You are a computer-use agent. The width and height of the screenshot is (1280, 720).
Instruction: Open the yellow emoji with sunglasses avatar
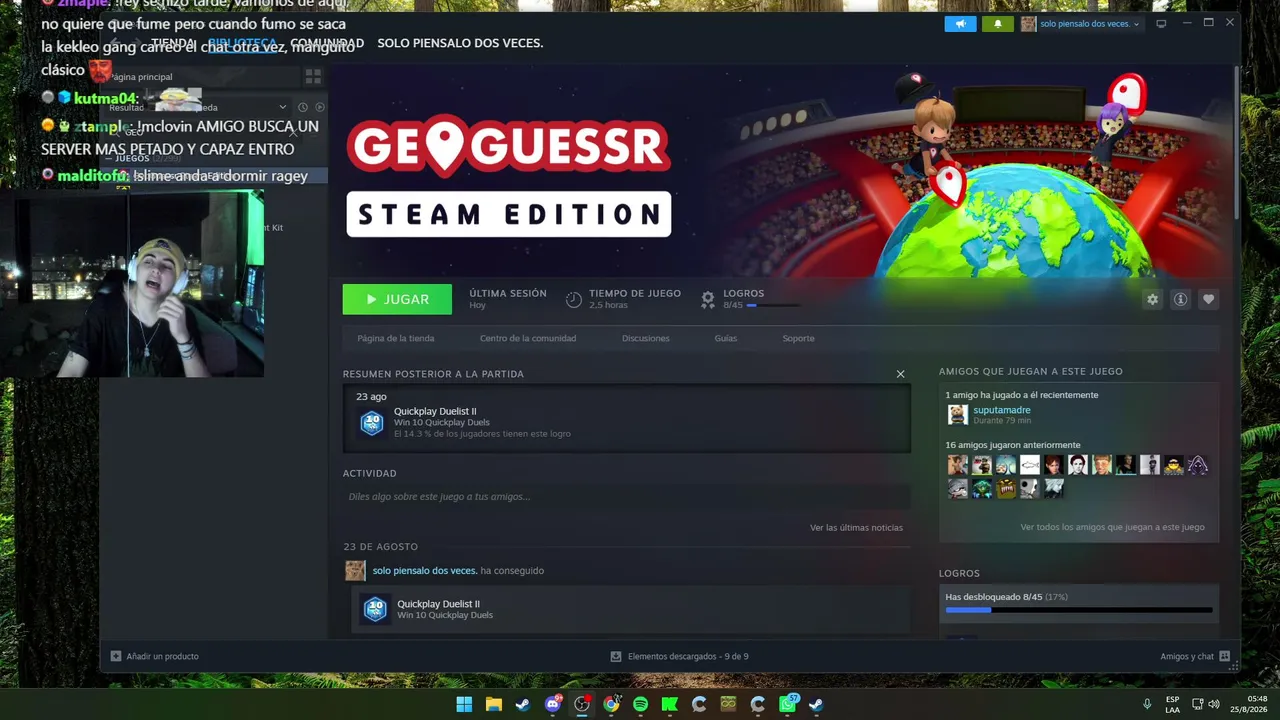[1174, 465]
